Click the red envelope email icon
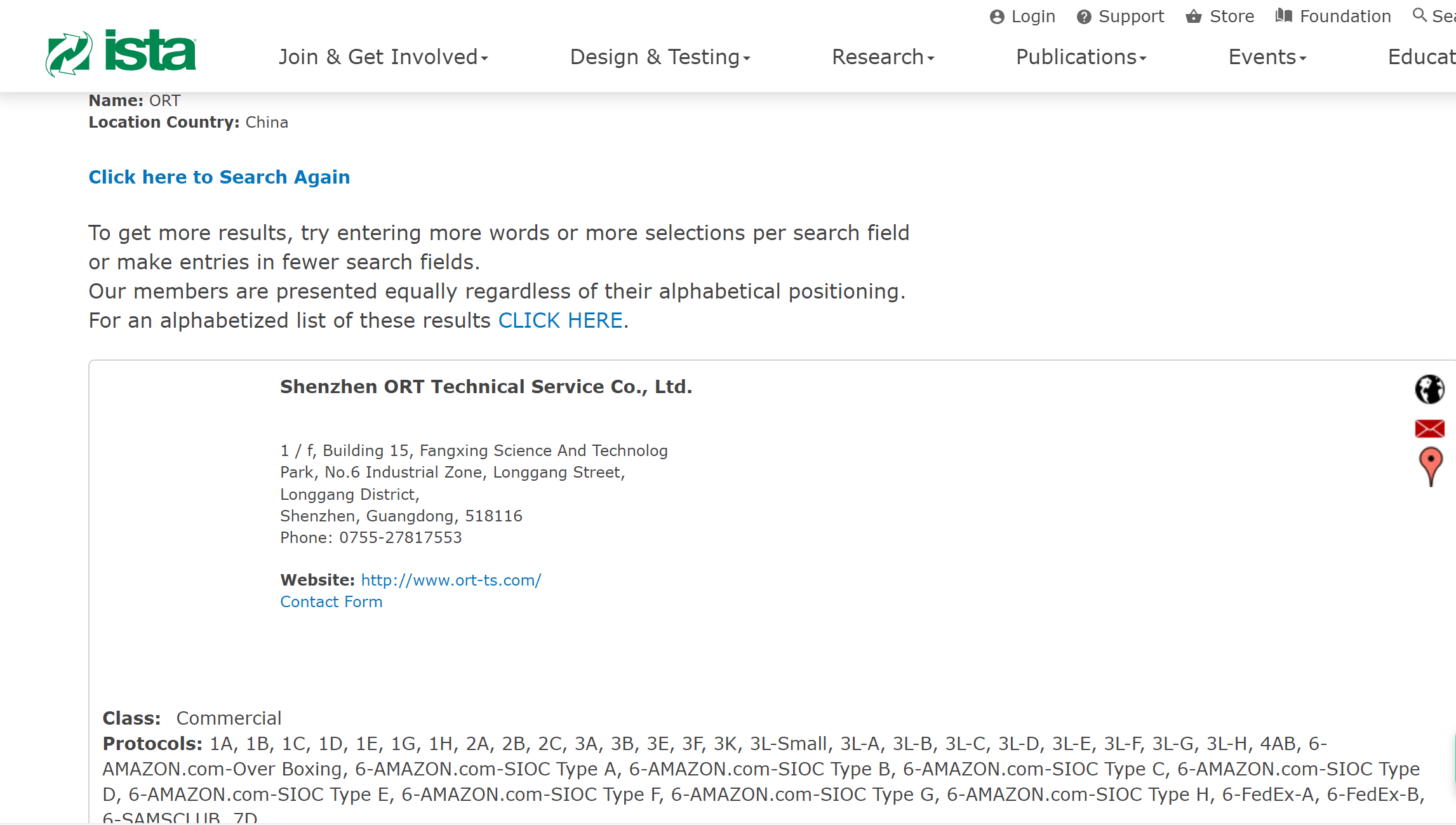This screenshot has height=825, width=1456. [1429, 429]
